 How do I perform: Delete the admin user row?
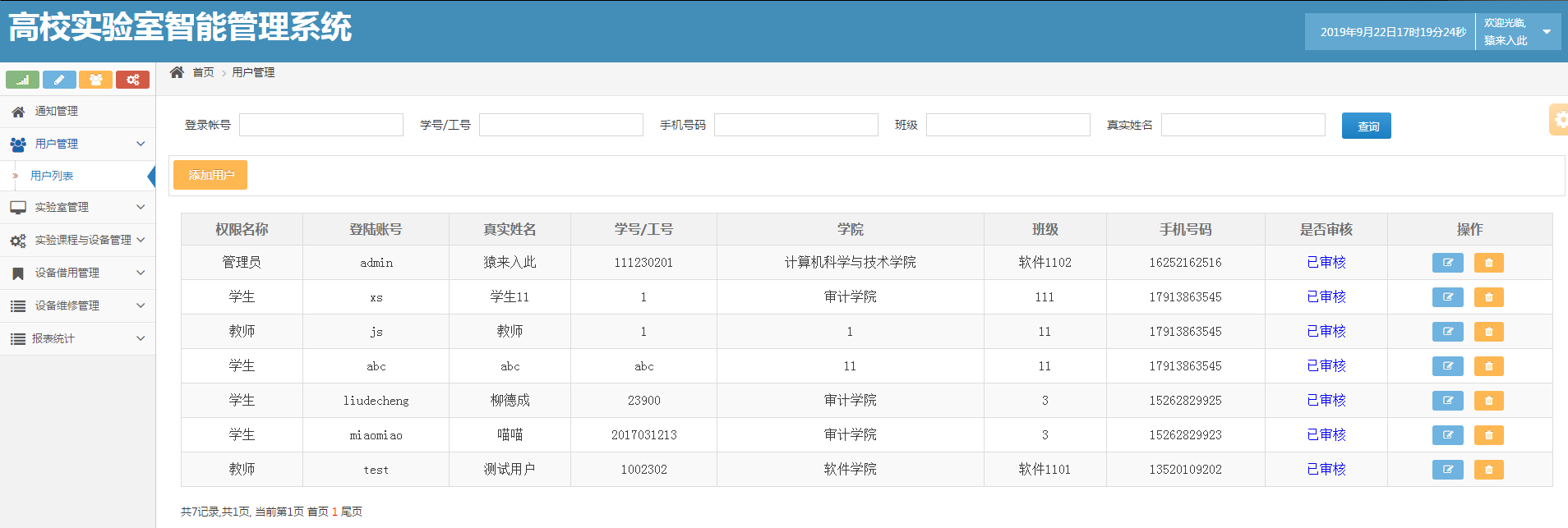(1489, 263)
